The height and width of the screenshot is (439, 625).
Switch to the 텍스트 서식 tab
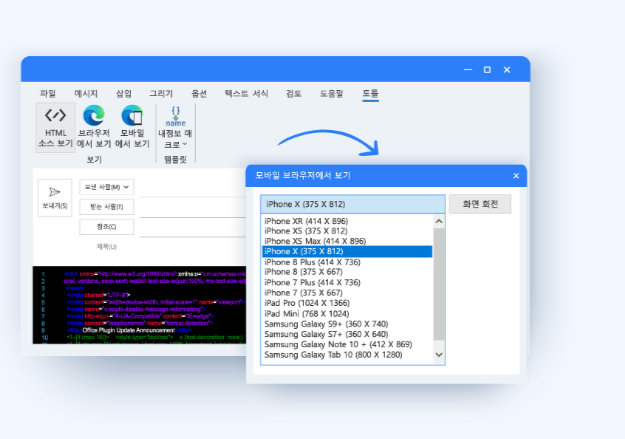tap(246, 93)
